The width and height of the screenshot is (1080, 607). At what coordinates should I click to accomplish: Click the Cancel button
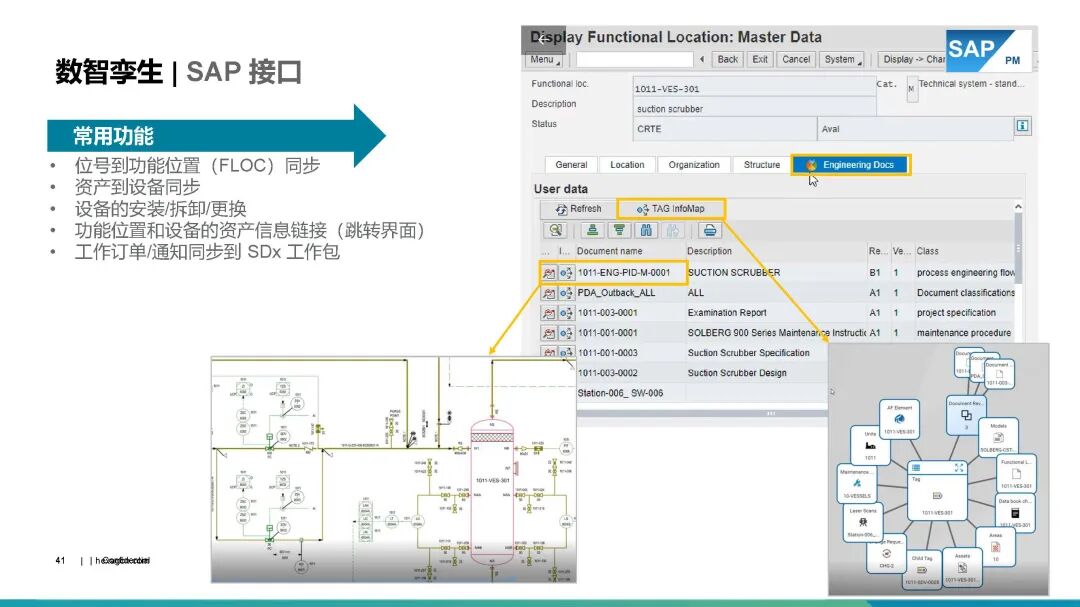click(796, 60)
